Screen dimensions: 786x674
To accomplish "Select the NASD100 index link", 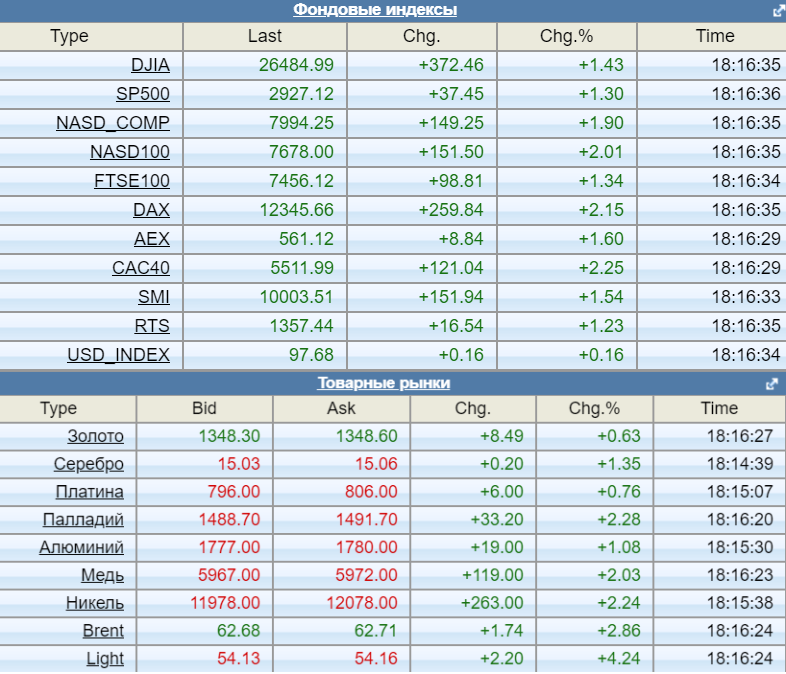I will [x=130, y=152].
